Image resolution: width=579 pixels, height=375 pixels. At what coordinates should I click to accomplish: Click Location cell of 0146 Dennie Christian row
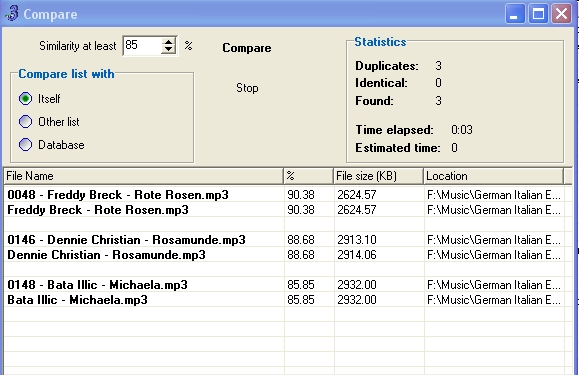pyautogui.click(x=494, y=240)
